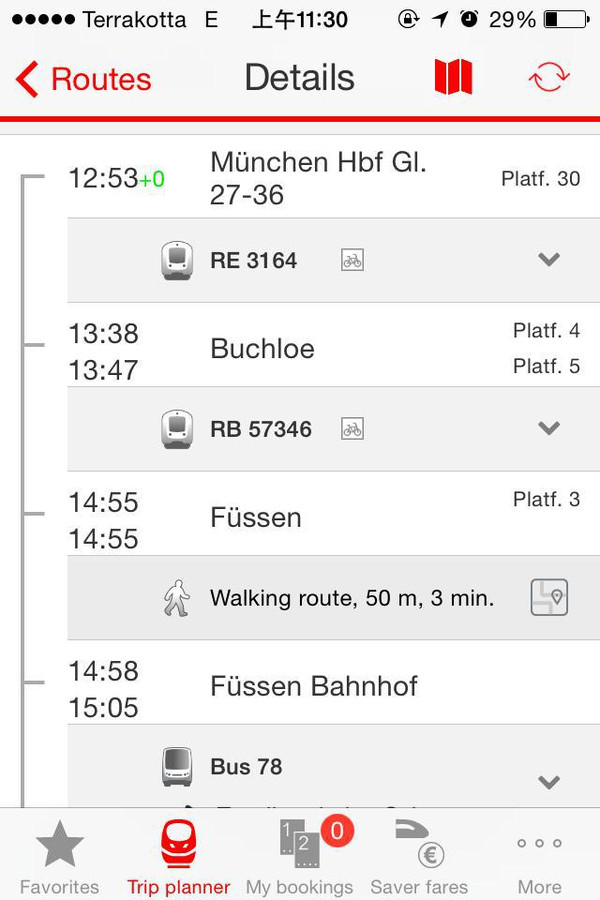Go back to Routes

coord(85,79)
